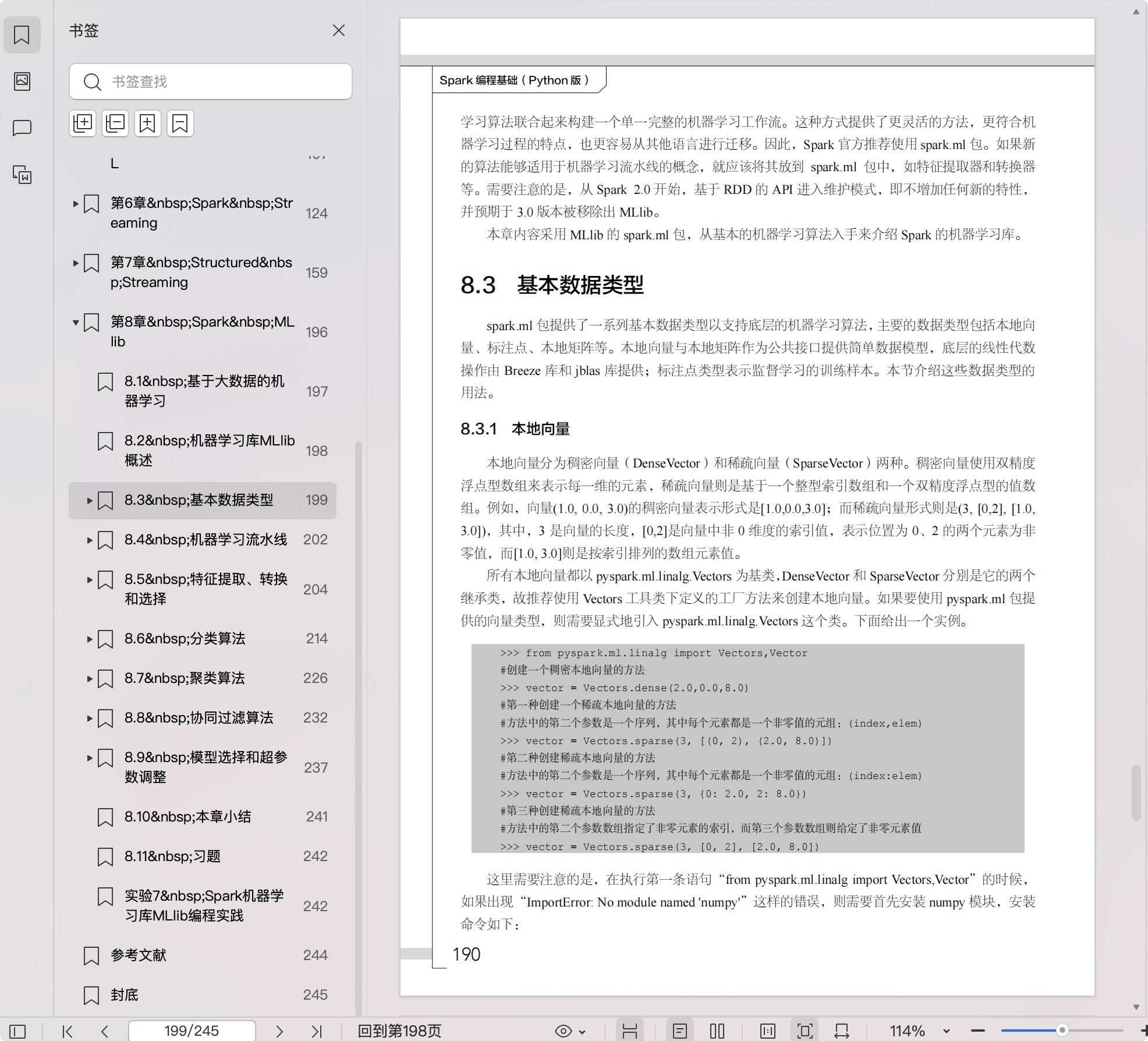Click the scroll down arrow of document
The width and height of the screenshot is (1148, 1041).
[x=1136, y=1007]
